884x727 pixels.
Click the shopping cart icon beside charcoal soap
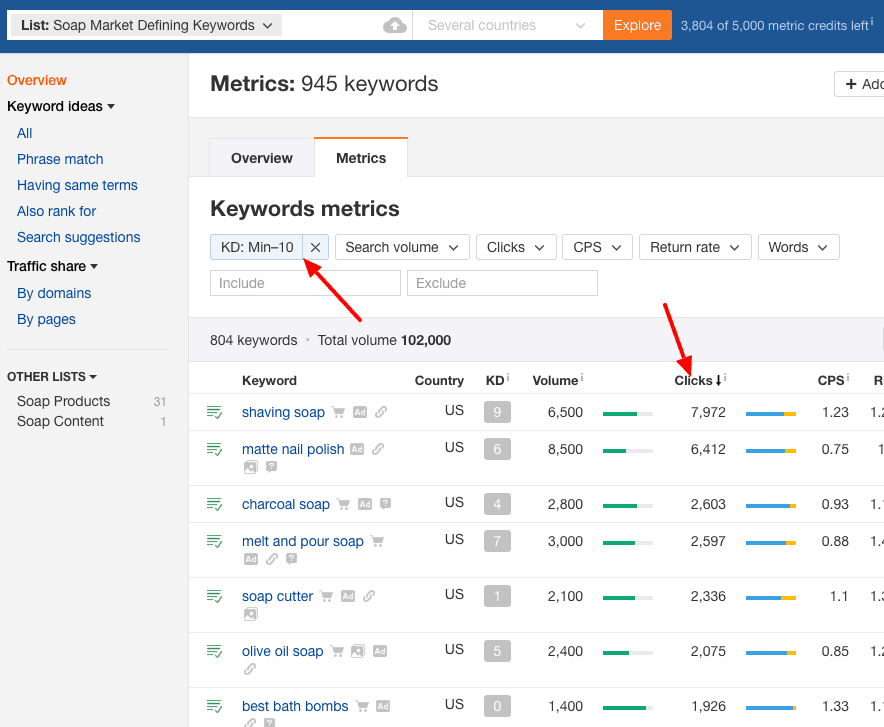[x=341, y=504]
